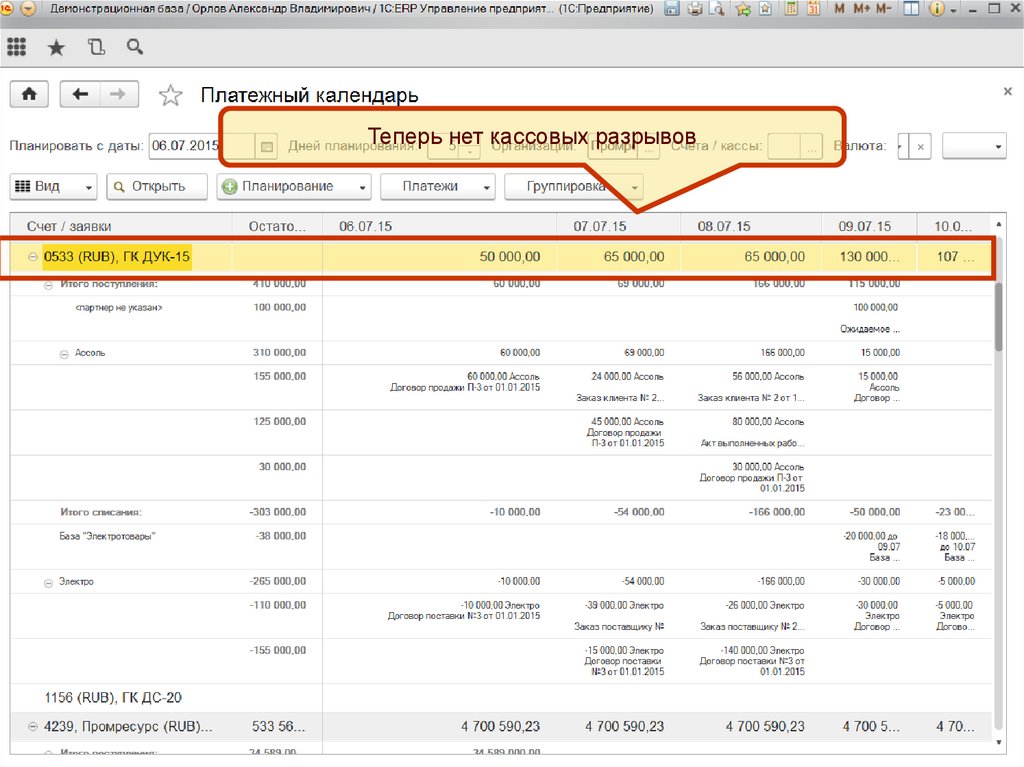The height and width of the screenshot is (767, 1024).
Task: Add Платежный календарь to favorites star
Action: (171, 96)
